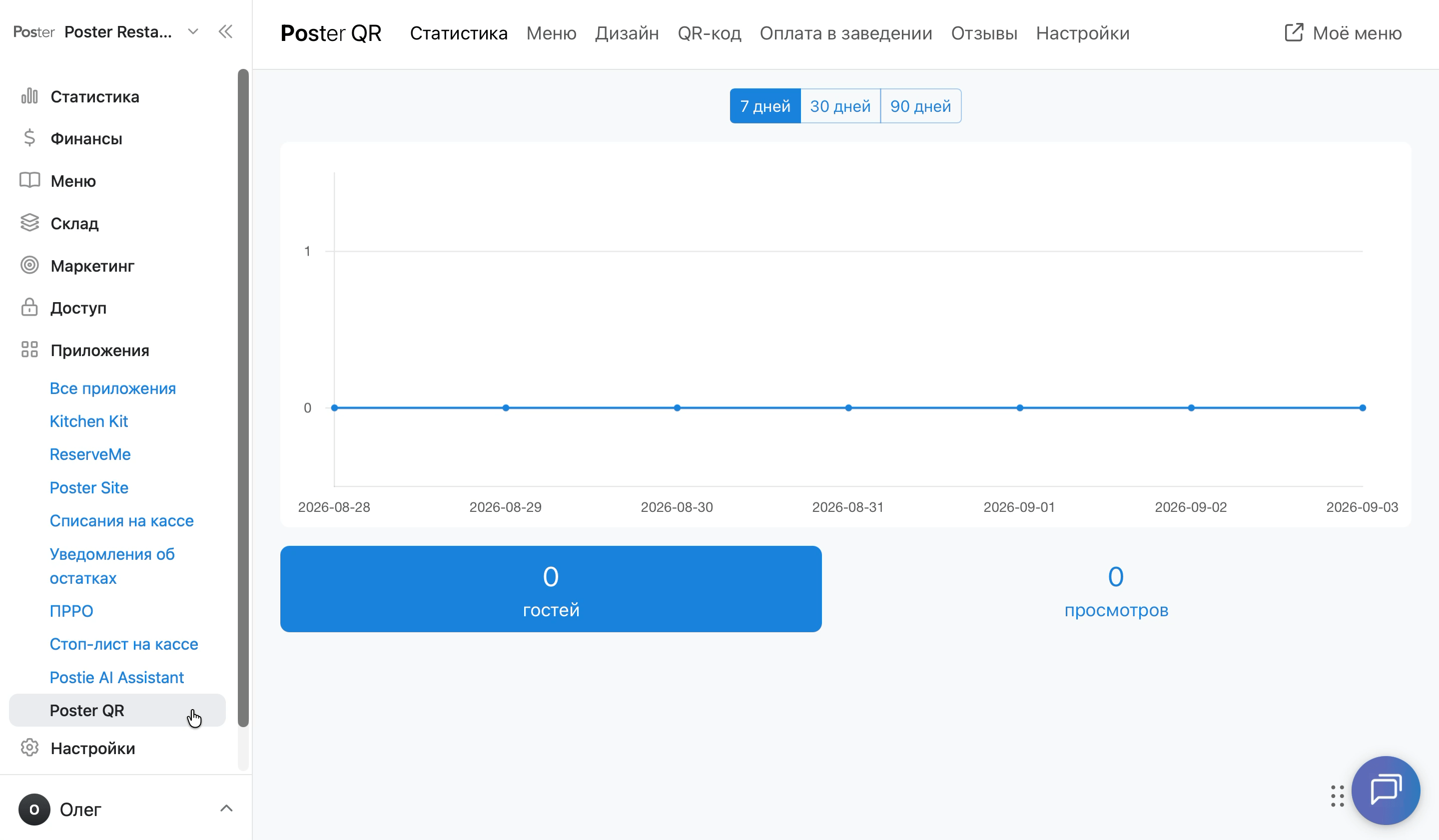This screenshot has width=1439, height=840.
Task: Click the chart point for 2026-09-03
Action: (1363, 408)
